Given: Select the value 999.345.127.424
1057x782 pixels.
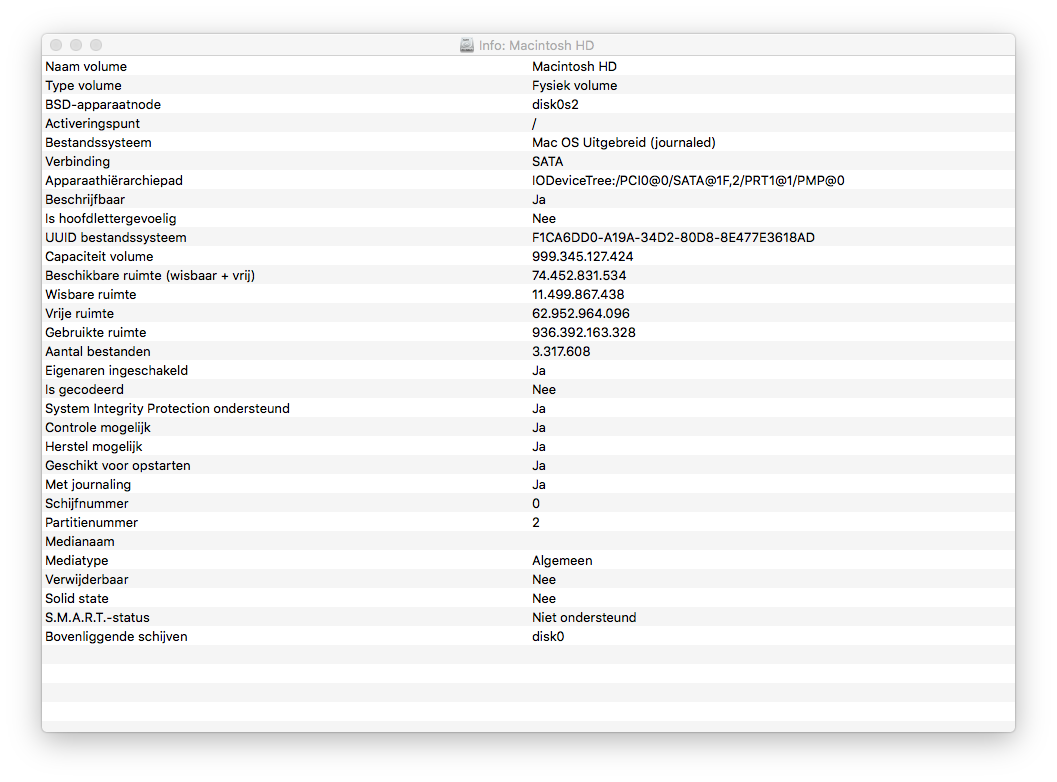Looking at the screenshot, I should [x=582, y=256].
